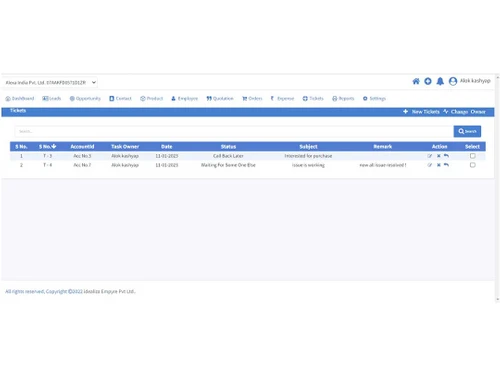This screenshot has width=500, height=375.
Task: Select the 'Waiting For Some One Else' status cell
Action: pyautogui.click(x=228, y=165)
